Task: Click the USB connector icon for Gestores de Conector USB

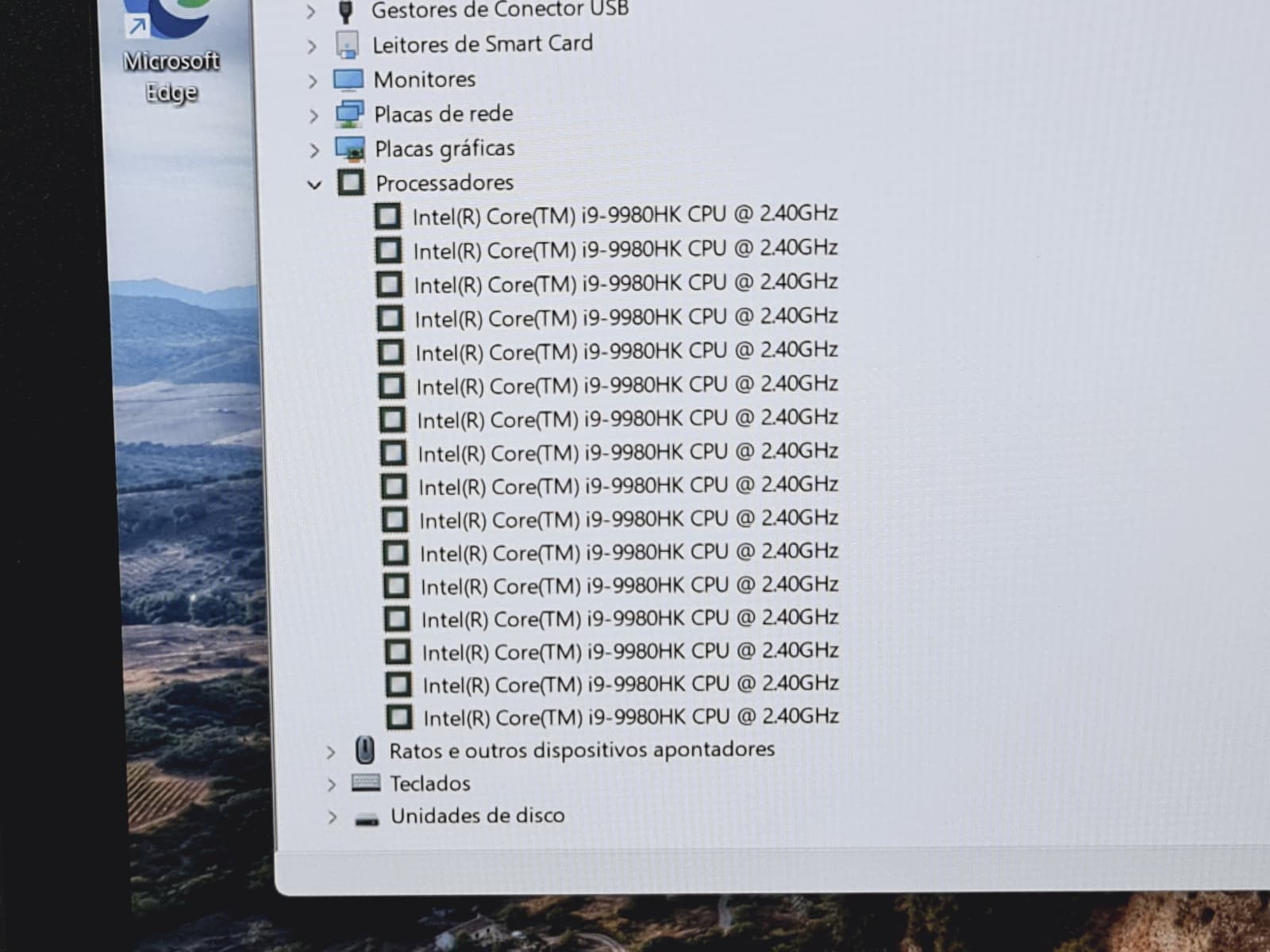Action: click(x=345, y=11)
